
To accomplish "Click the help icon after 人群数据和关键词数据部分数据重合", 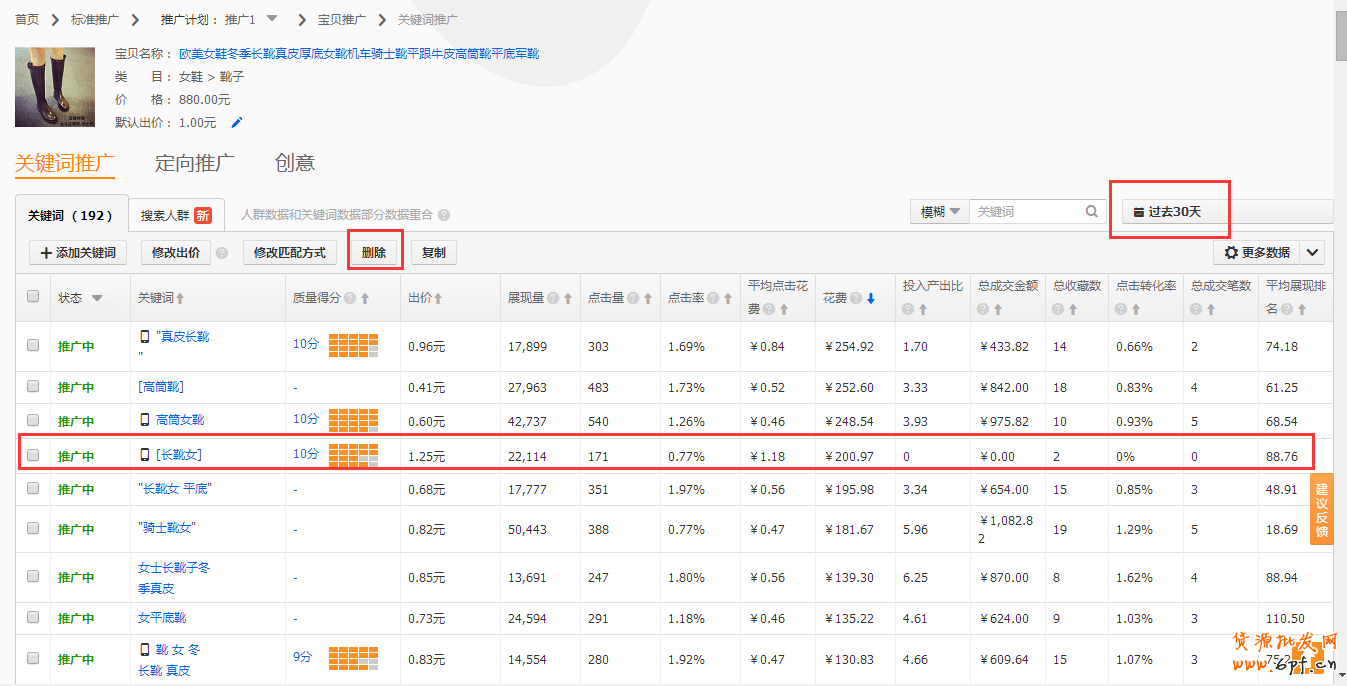I will click(x=444, y=215).
